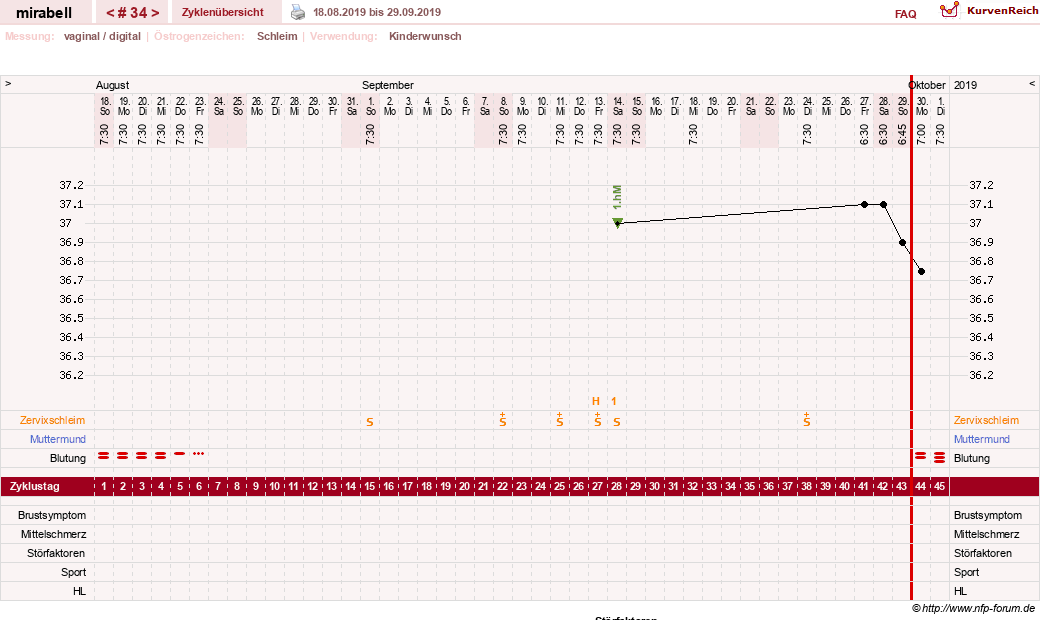Click the heavy bleeding mark on cycle day 45
Image resolution: width=1040 pixels, height=620 pixels.
pos(939,458)
